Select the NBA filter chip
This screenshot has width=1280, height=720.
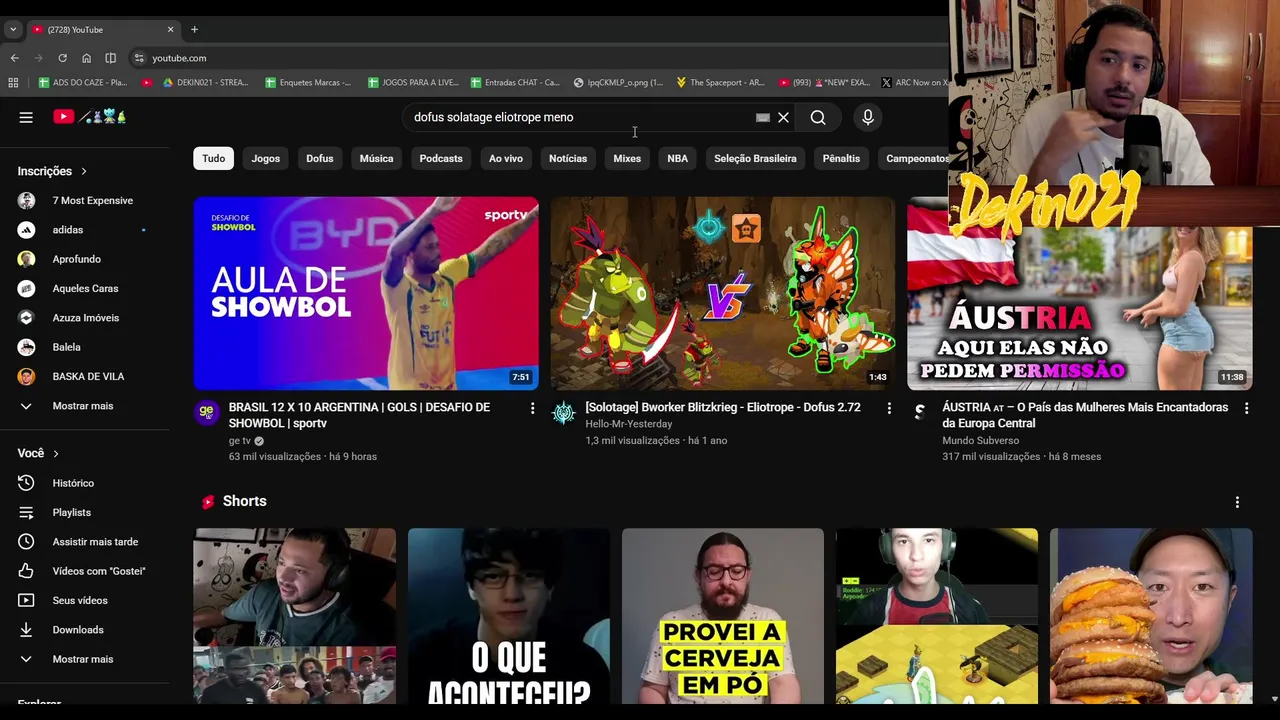(678, 158)
